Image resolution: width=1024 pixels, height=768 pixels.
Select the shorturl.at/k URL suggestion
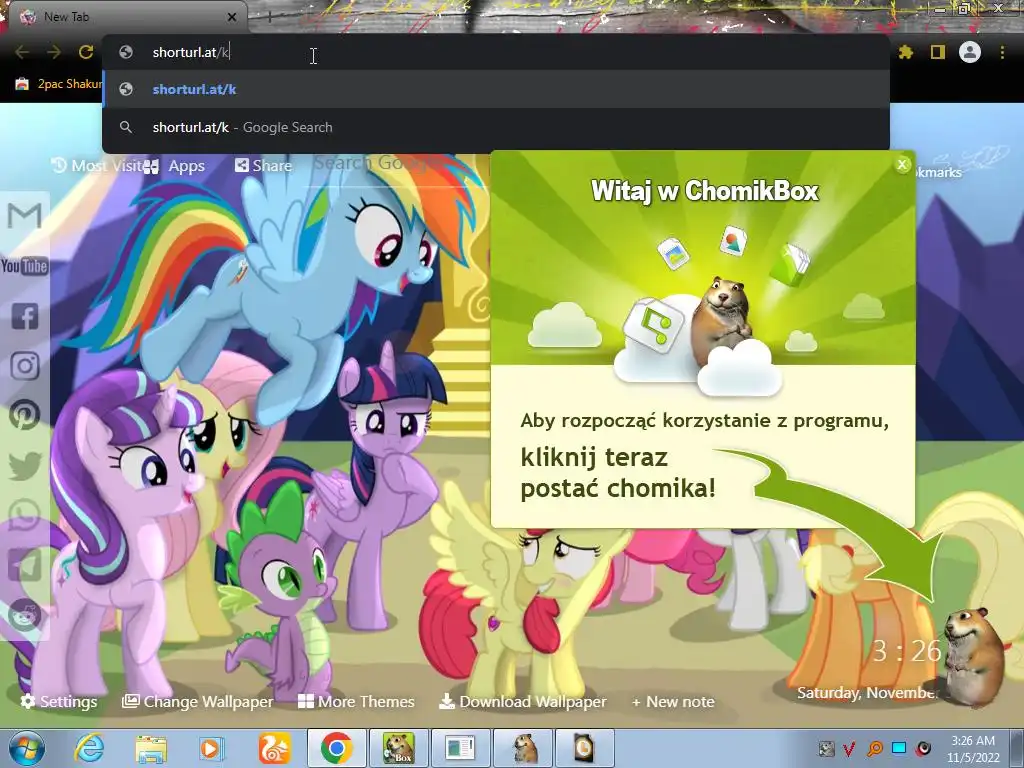tap(496, 89)
